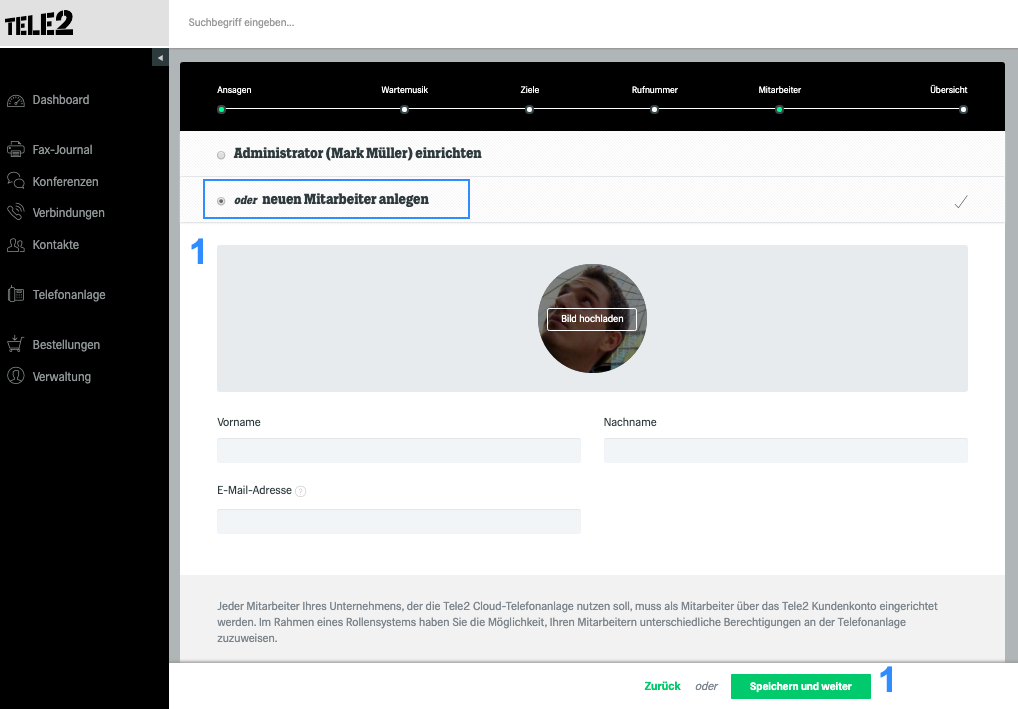Open the Verbindungen phone icon
This screenshot has height=709, width=1018.
click(x=16, y=212)
